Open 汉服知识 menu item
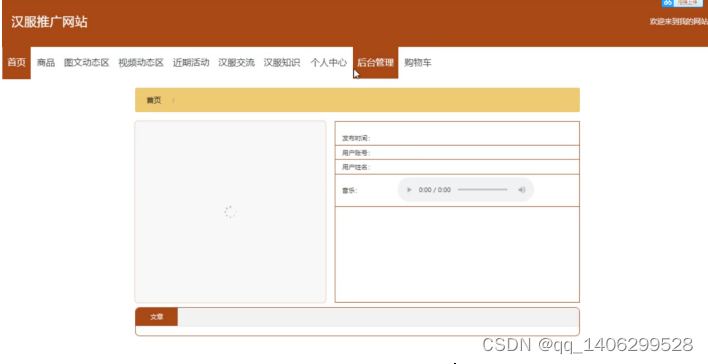 [x=282, y=63]
